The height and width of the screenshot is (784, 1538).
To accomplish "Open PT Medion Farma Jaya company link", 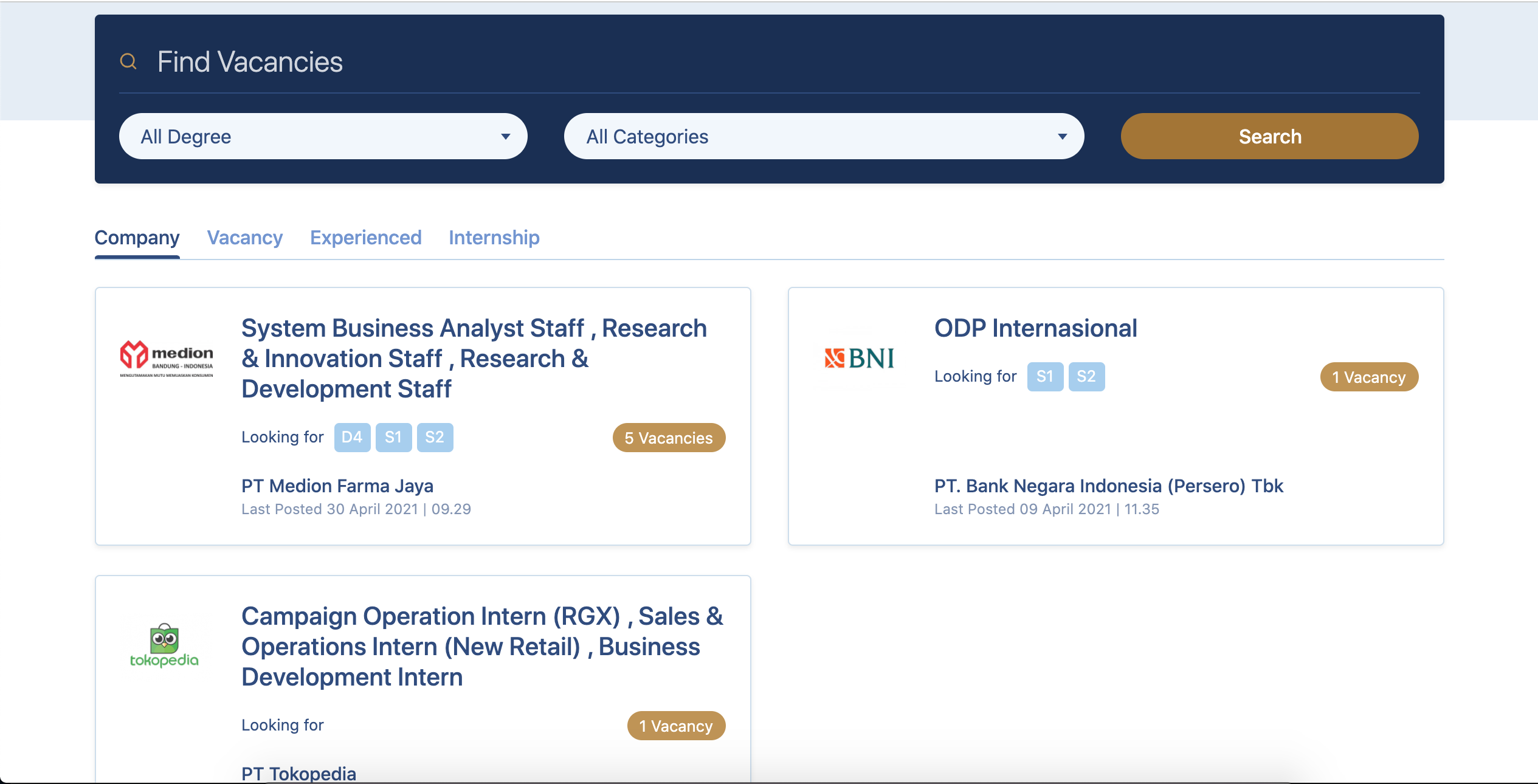I will 337,486.
